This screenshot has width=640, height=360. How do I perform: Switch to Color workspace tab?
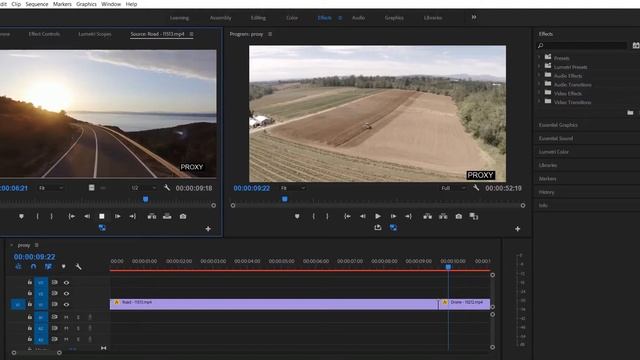[x=292, y=18]
